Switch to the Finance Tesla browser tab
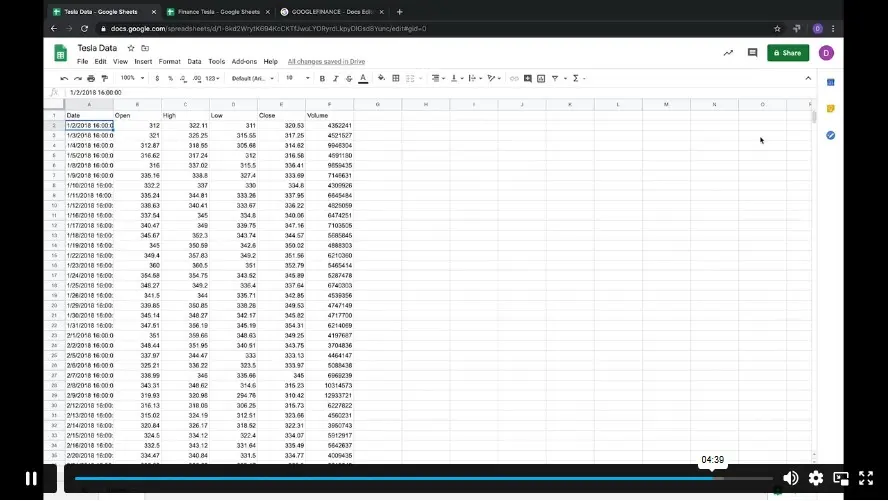 click(x=219, y=12)
